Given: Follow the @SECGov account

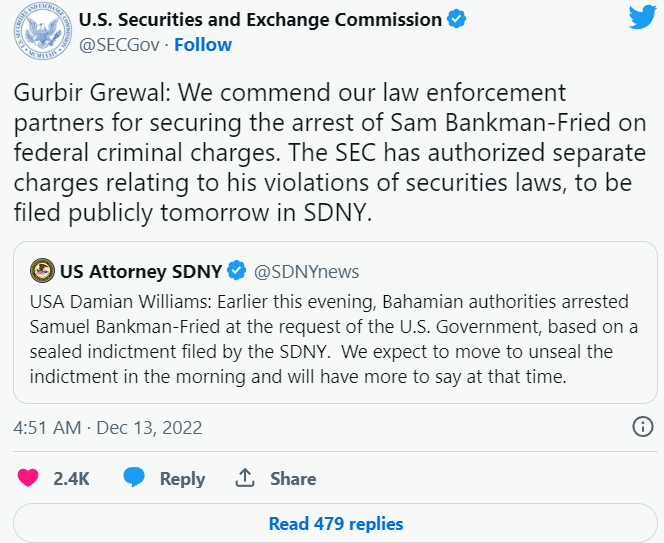Looking at the screenshot, I should pos(203,44).
